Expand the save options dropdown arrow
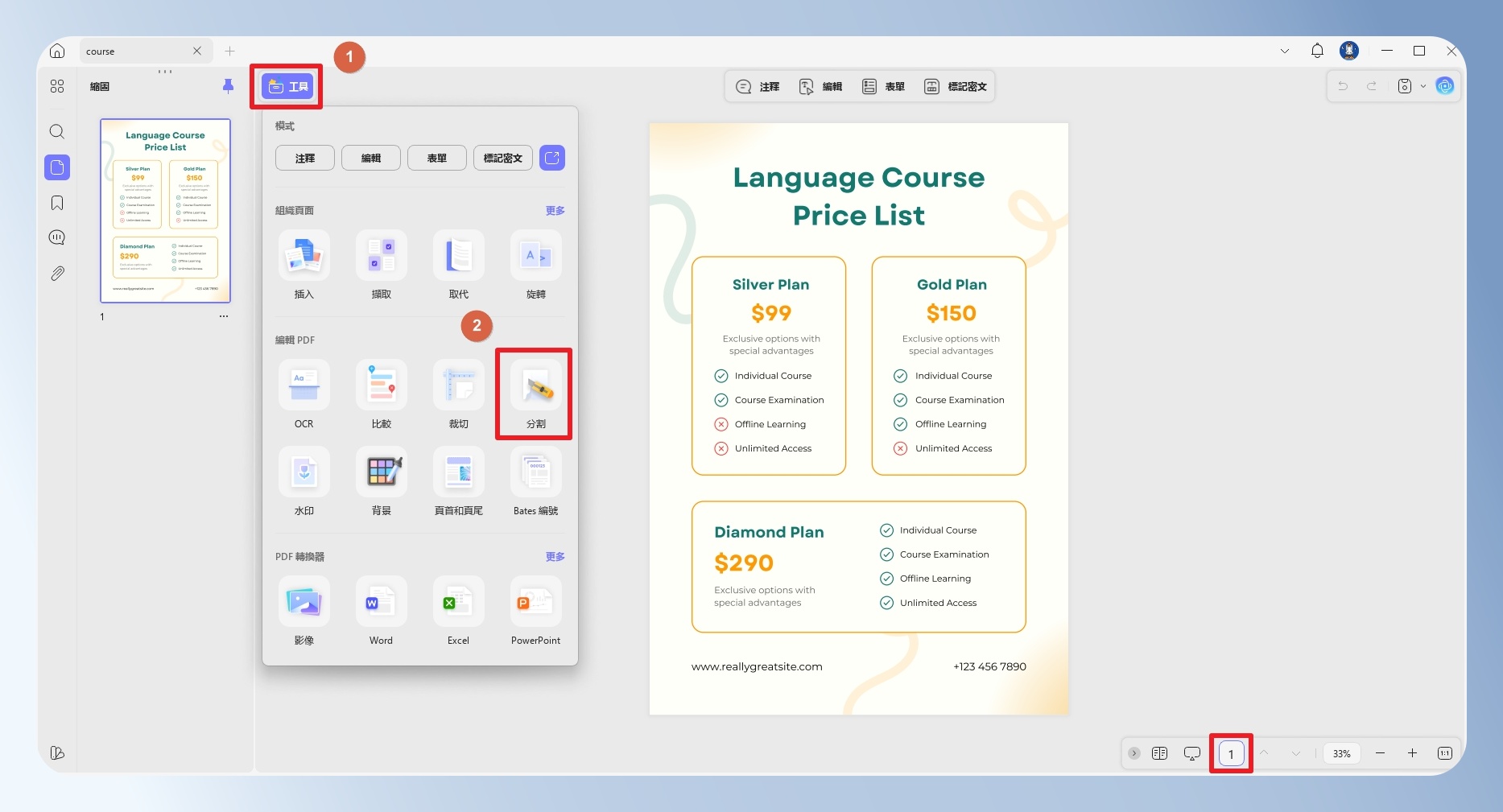The width and height of the screenshot is (1503, 812). (1423, 86)
